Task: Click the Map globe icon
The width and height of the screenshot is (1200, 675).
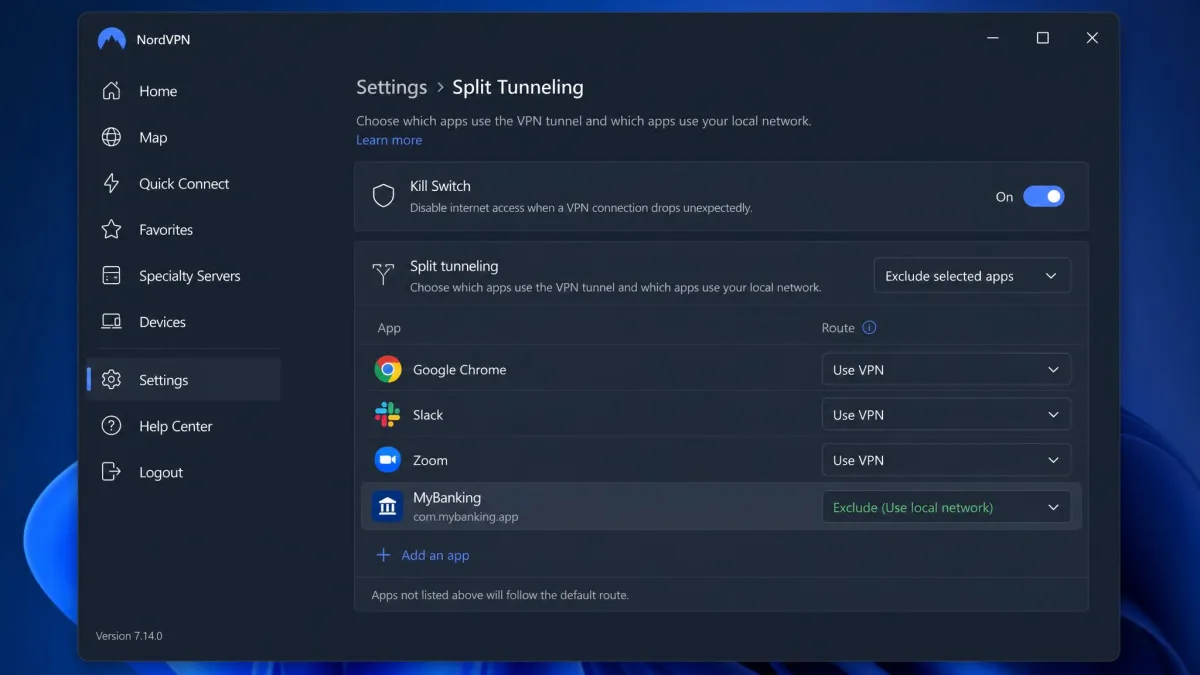Action: (111, 137)
